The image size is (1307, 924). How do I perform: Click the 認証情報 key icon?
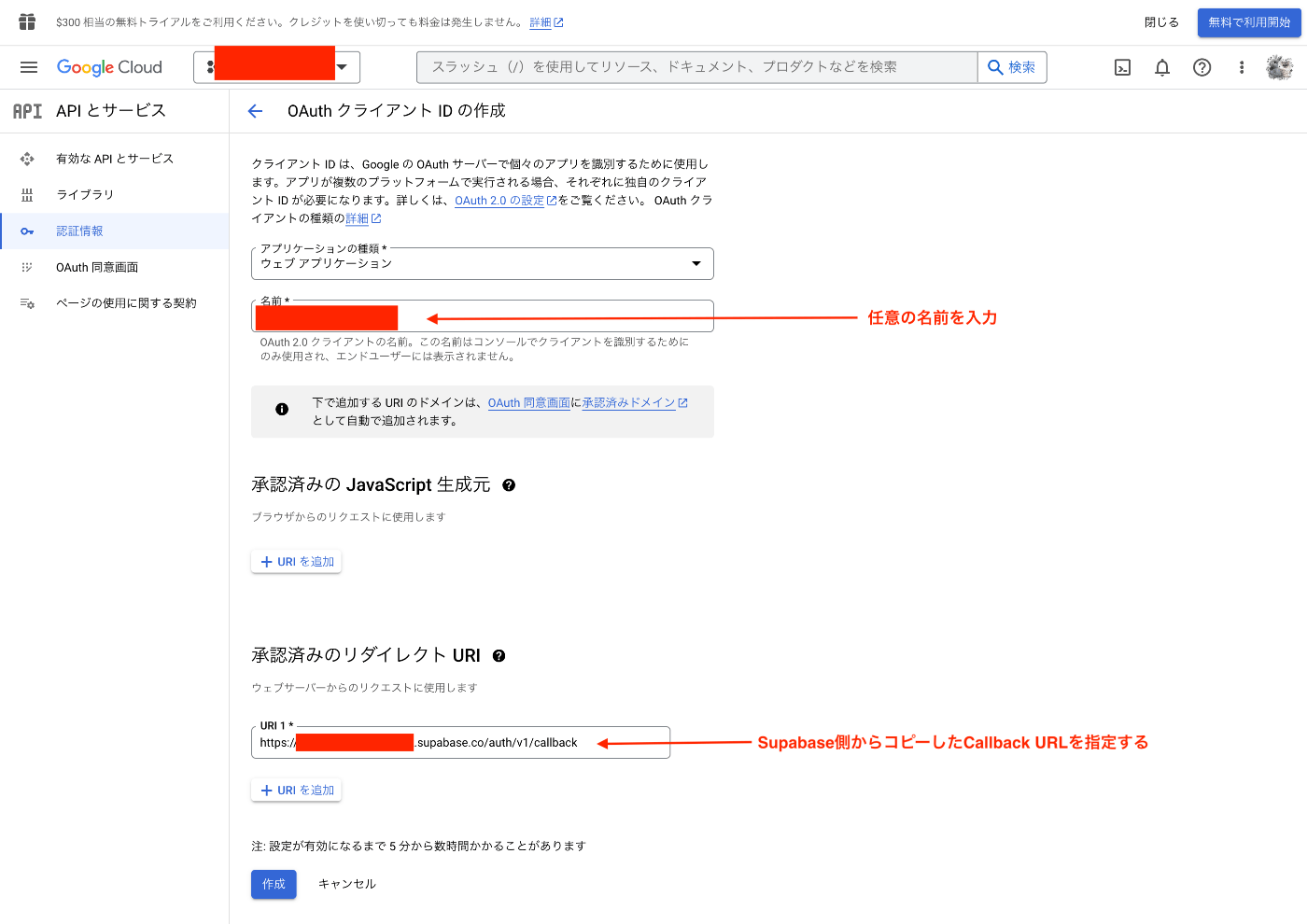[x=27, y=231]
